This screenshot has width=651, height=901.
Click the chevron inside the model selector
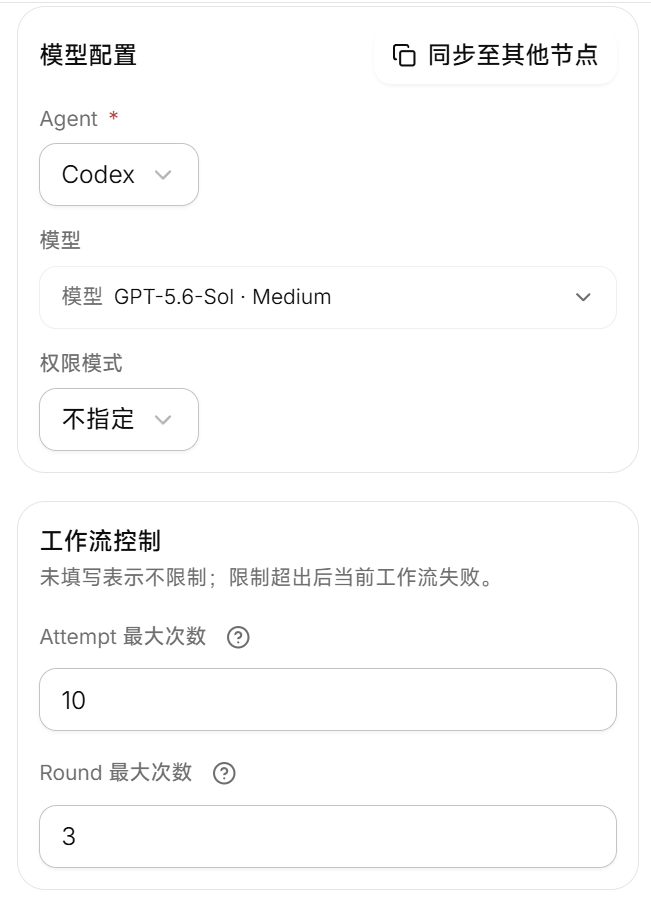click(x=583, y=297)
